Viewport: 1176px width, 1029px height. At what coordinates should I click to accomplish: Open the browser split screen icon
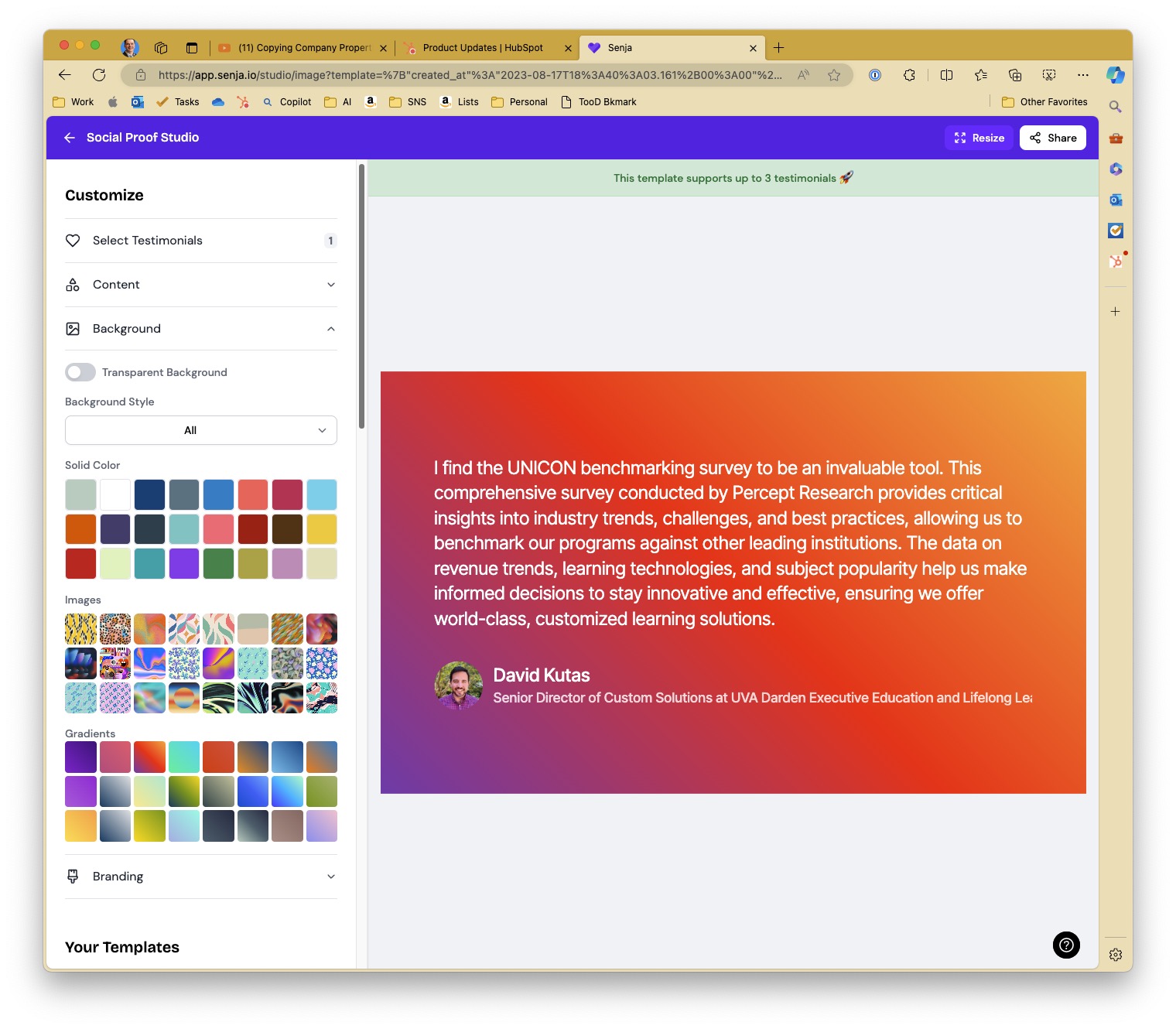pyautogui.click(x=946, y=75)
